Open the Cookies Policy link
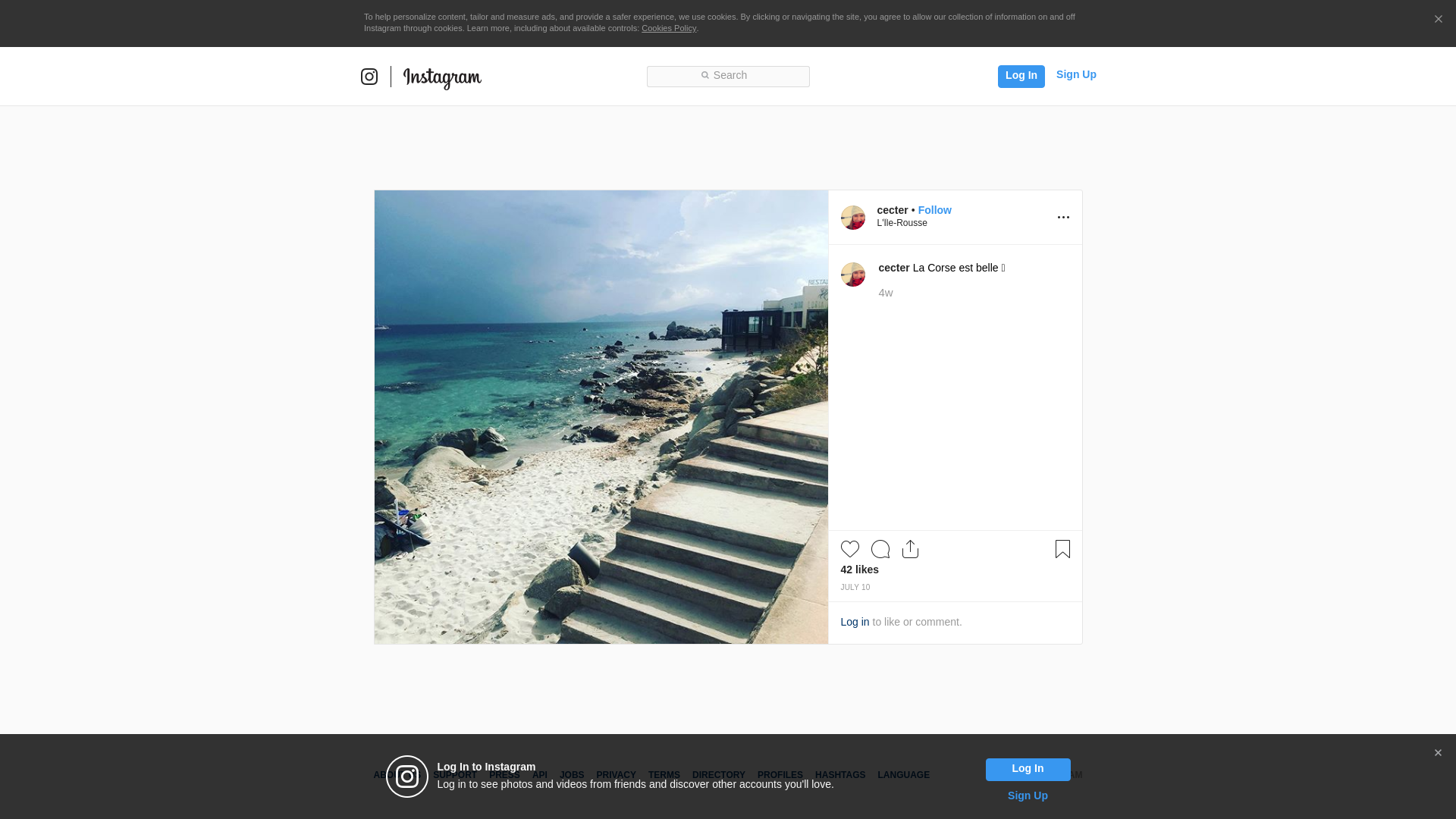The width and height of the screenshot is (1456, 819). (x=669, y=28)
